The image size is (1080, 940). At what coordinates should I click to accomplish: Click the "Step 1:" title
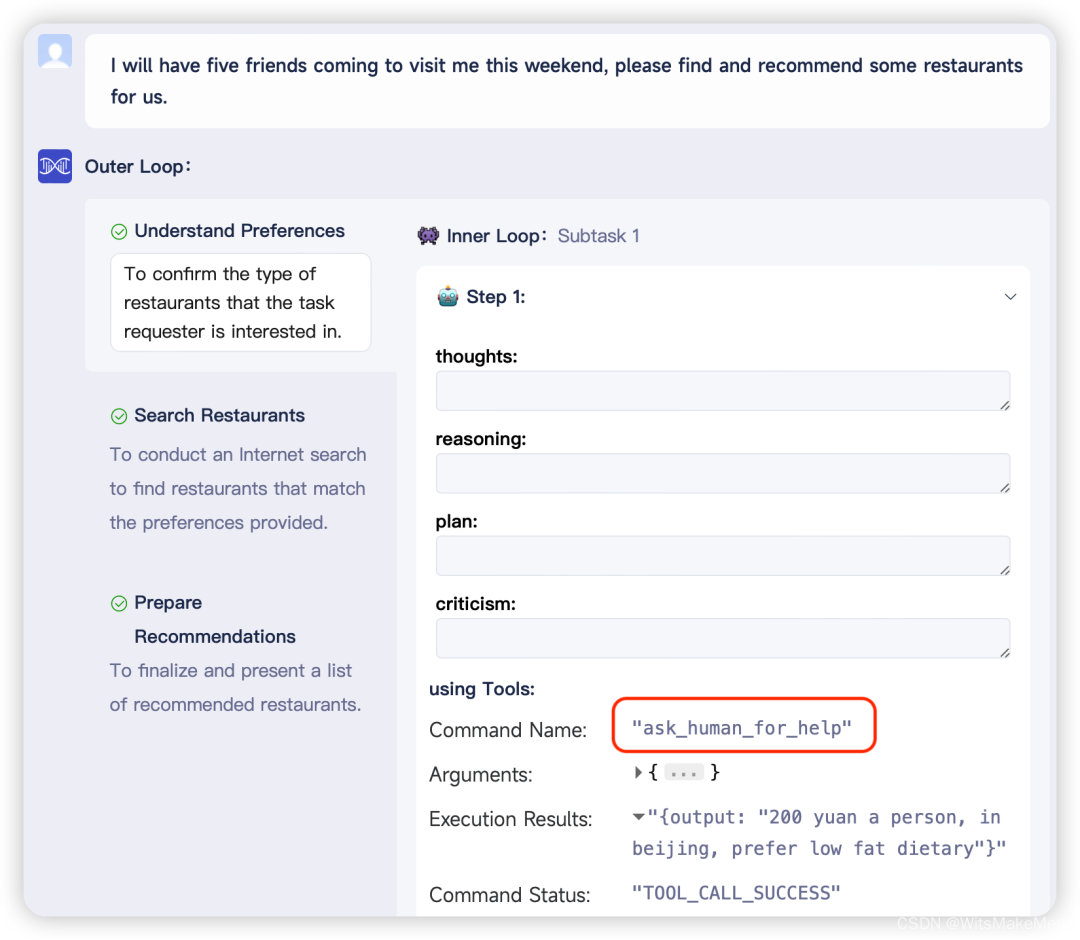tap(496, 297)
